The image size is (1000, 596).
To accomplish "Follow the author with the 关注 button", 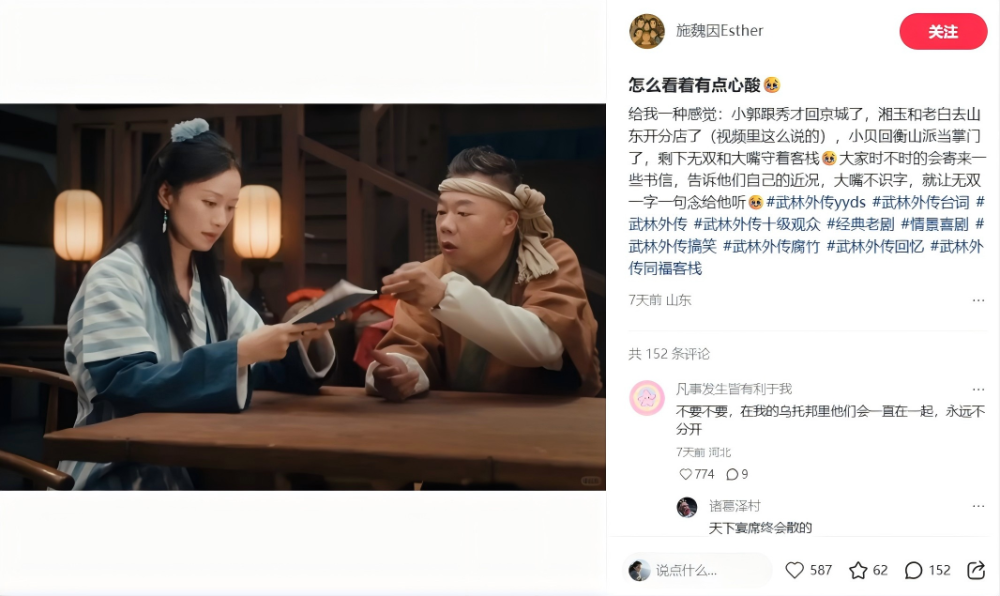I will (x=943, y=31).
